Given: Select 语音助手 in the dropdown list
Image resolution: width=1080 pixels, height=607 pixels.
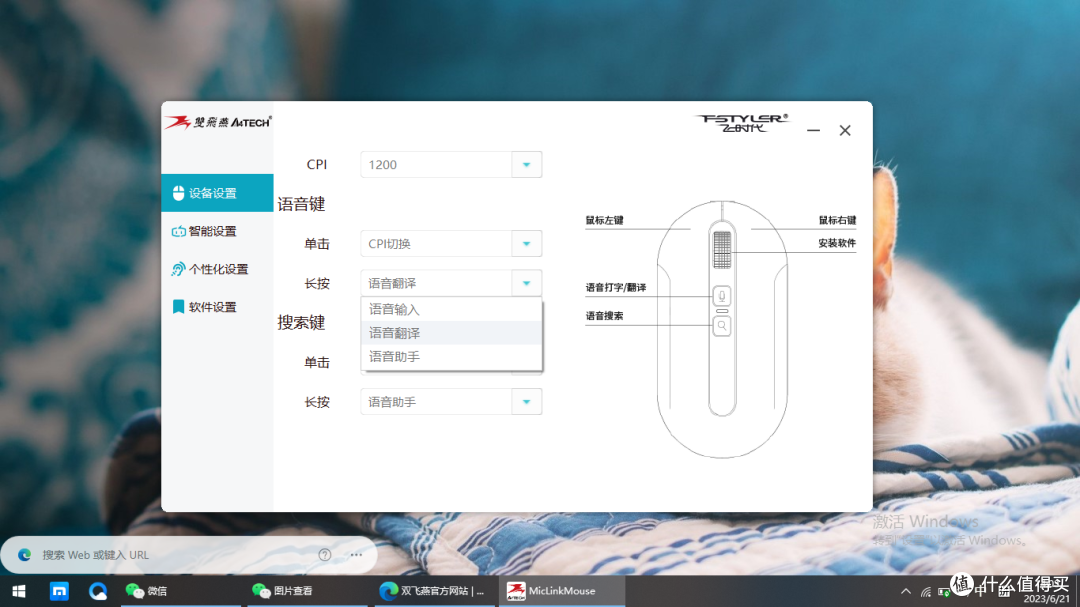Looking at the screenshot, I should pyautogui.click(x=451, y=356).
